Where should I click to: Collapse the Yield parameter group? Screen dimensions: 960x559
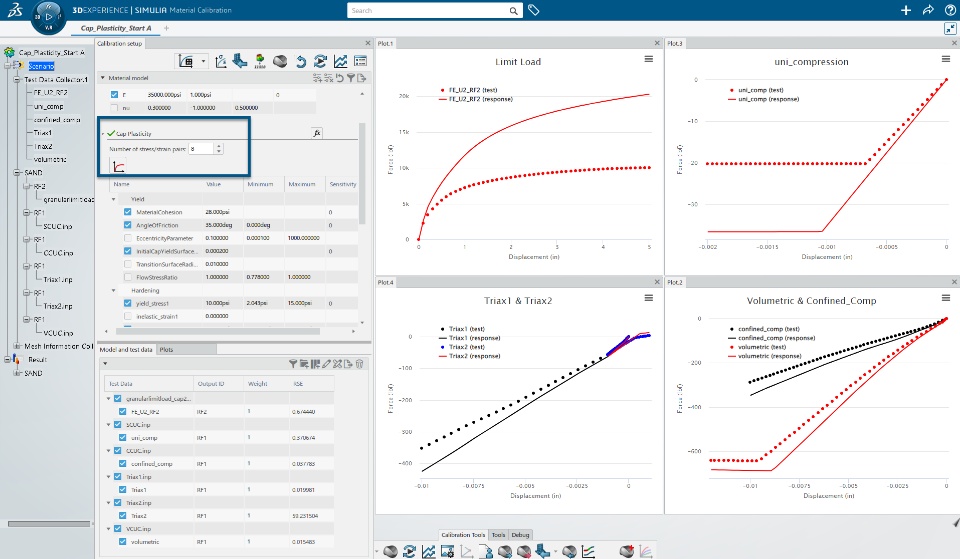click(113, 199)
